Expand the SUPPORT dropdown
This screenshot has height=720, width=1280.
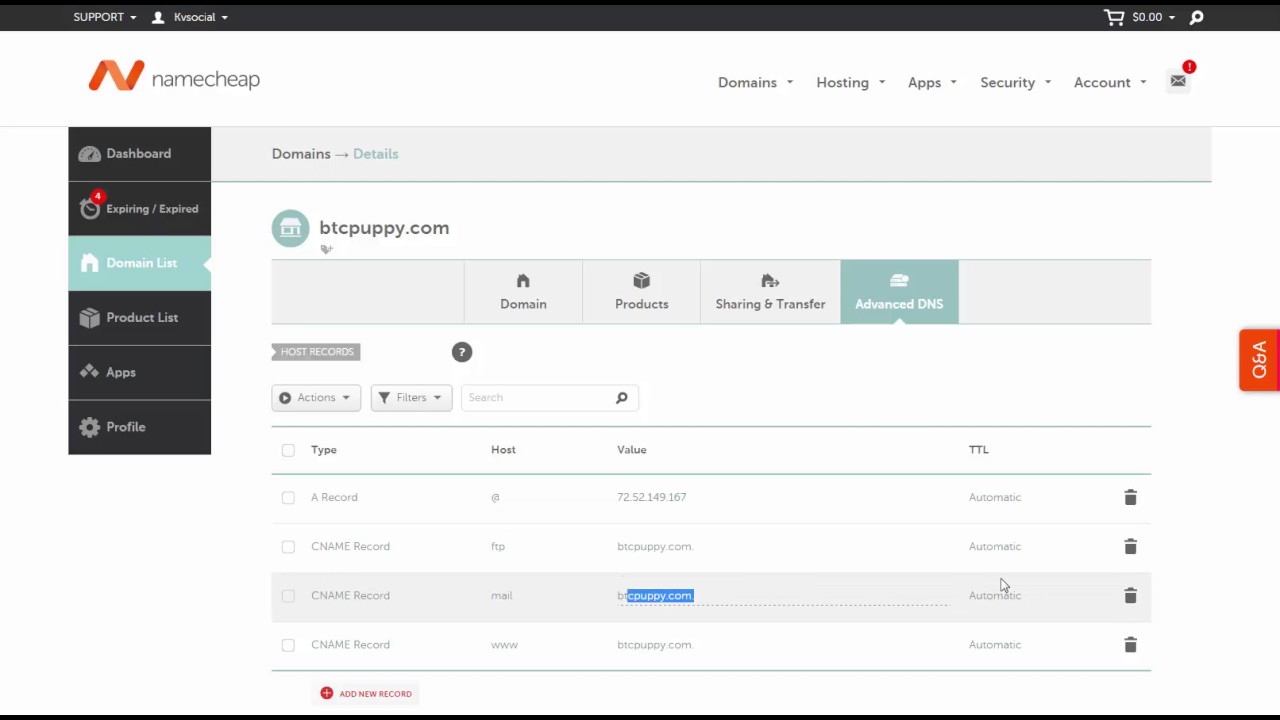coord(105,17)
